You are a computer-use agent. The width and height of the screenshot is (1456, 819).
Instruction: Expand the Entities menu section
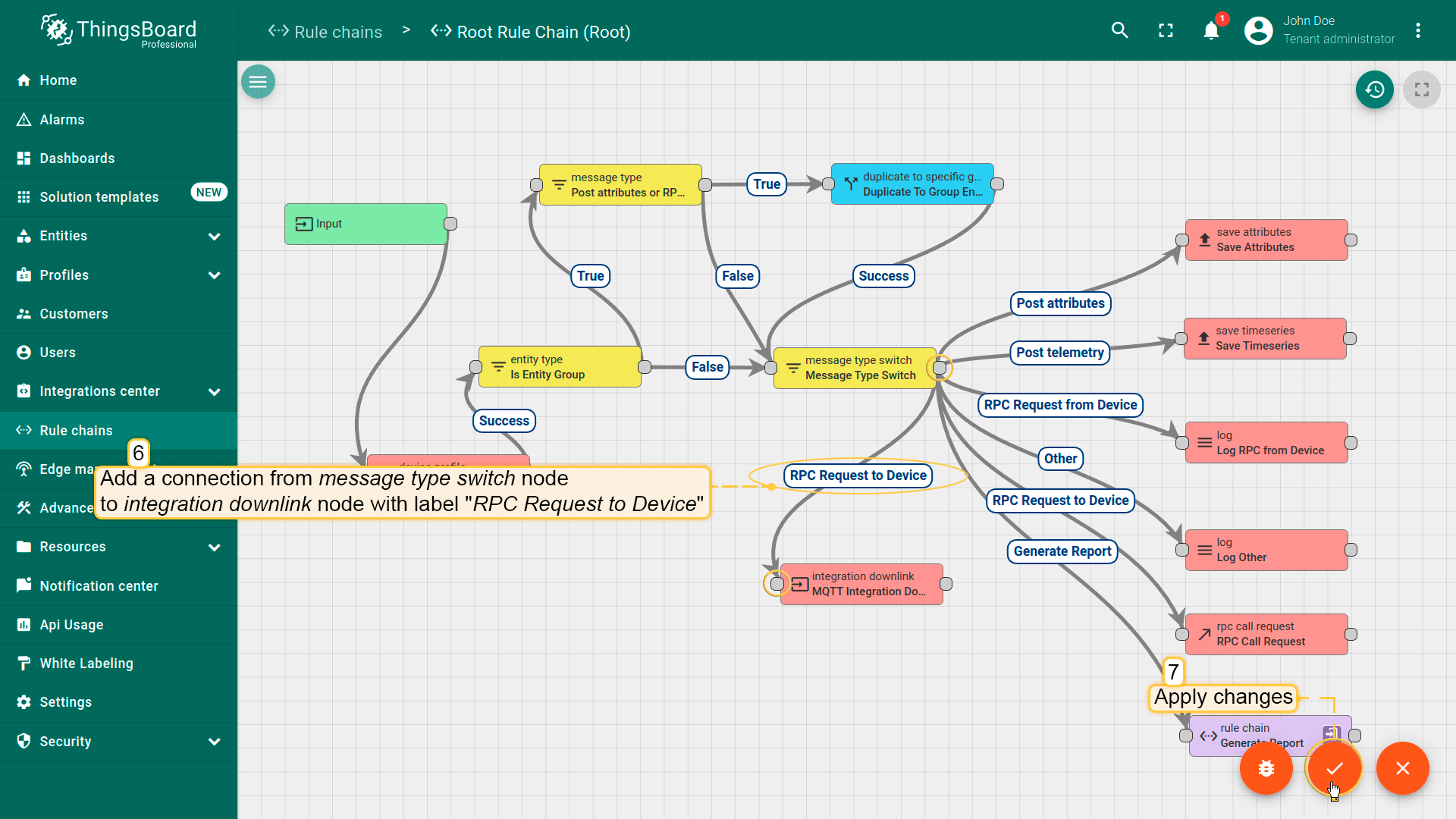215,236
